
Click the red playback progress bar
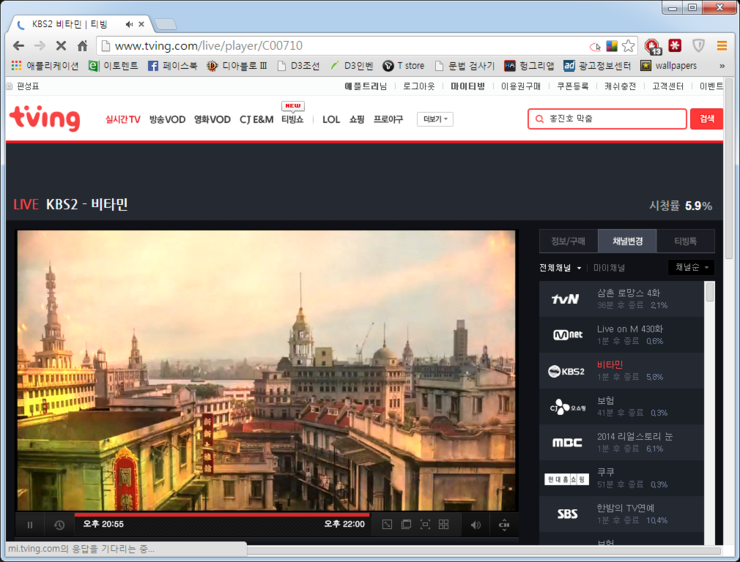(x=220, y=514)
